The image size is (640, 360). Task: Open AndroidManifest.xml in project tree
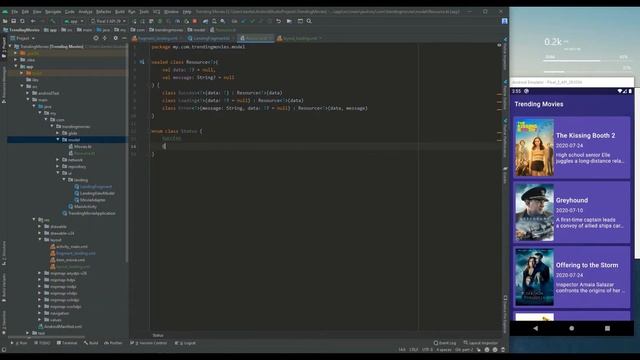coord(60,327)
